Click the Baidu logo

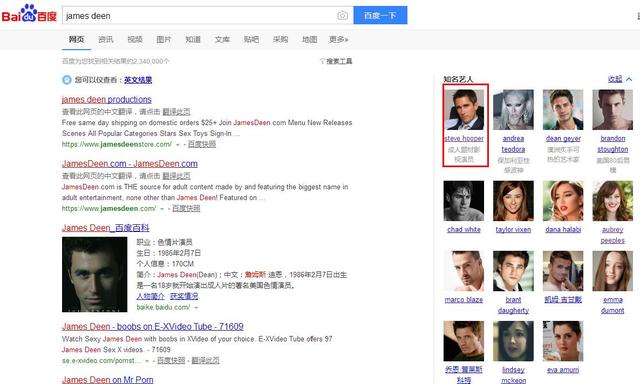pos(29,13)
